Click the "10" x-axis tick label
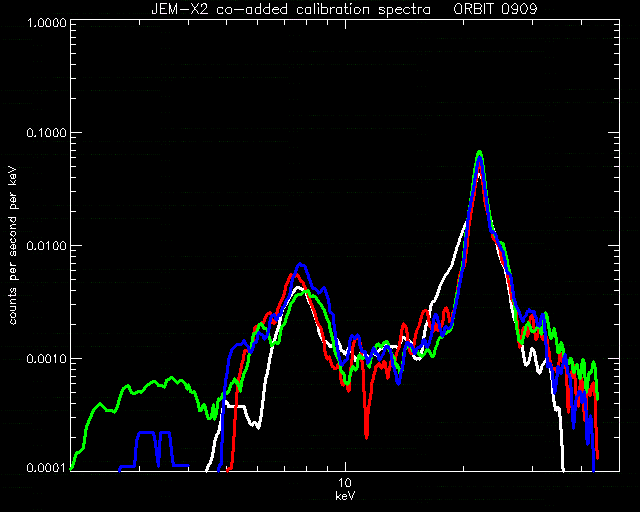Screen dimensions: 640x512 [x=345, y=483]
